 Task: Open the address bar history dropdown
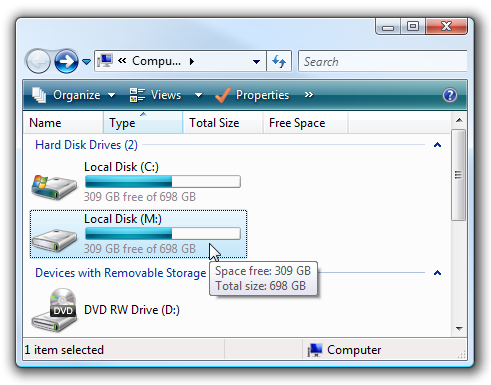pos(256,62)
